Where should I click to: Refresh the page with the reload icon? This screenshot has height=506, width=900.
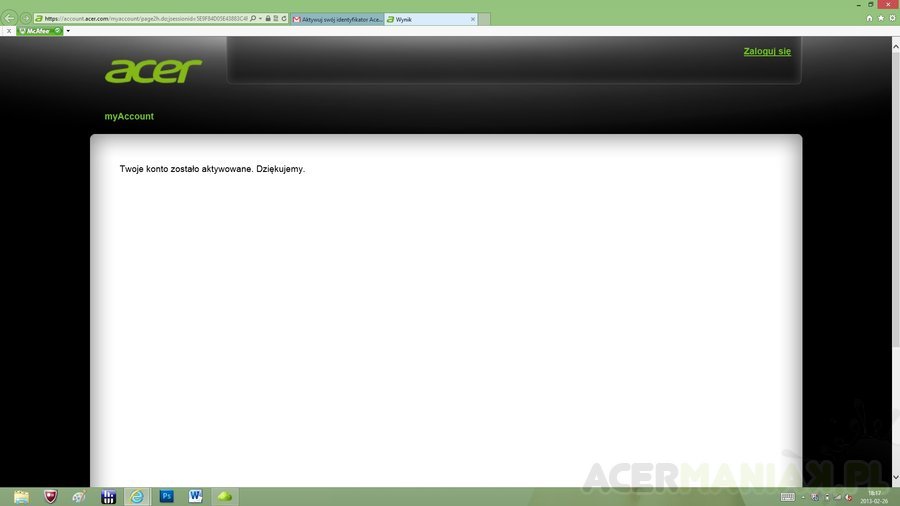[284, 19]
